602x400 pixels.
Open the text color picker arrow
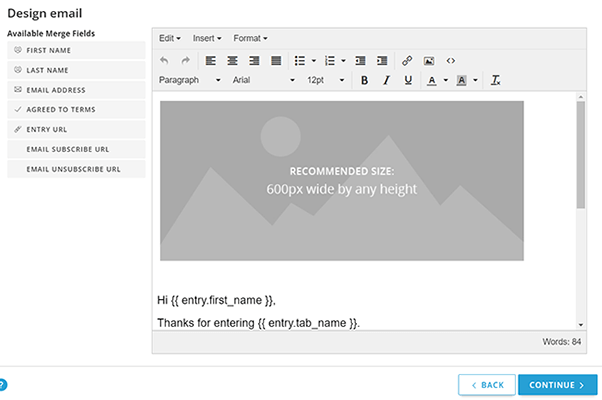coord(445,80)
